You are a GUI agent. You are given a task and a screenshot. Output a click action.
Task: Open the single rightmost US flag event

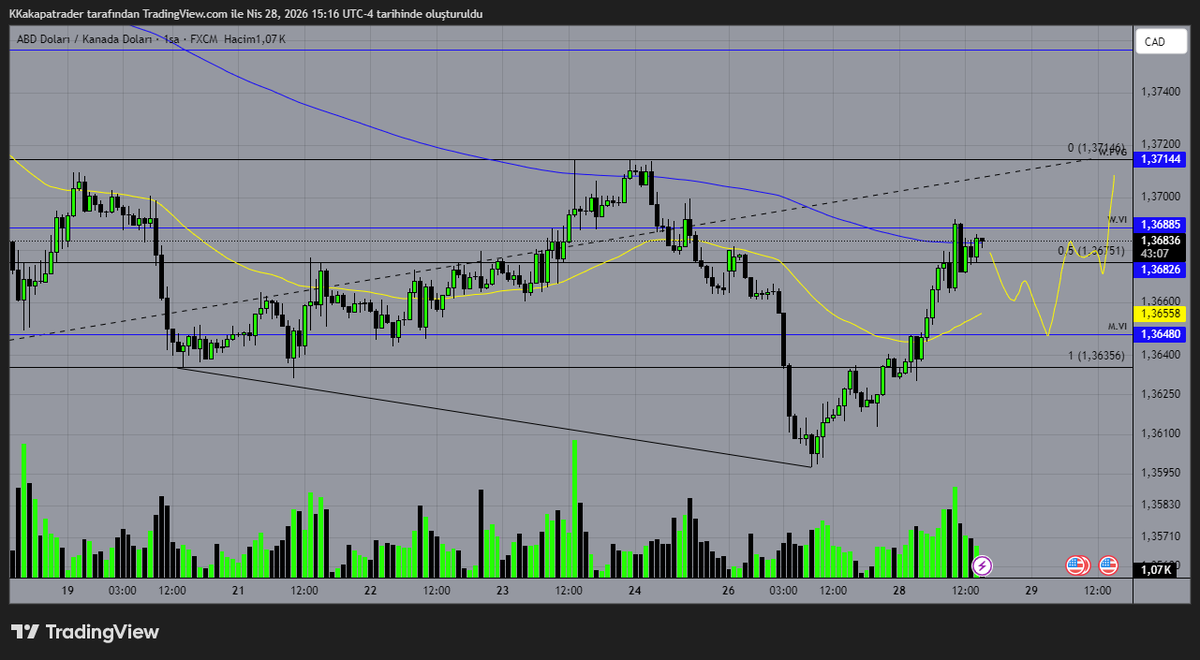[x=1108, y=566]
